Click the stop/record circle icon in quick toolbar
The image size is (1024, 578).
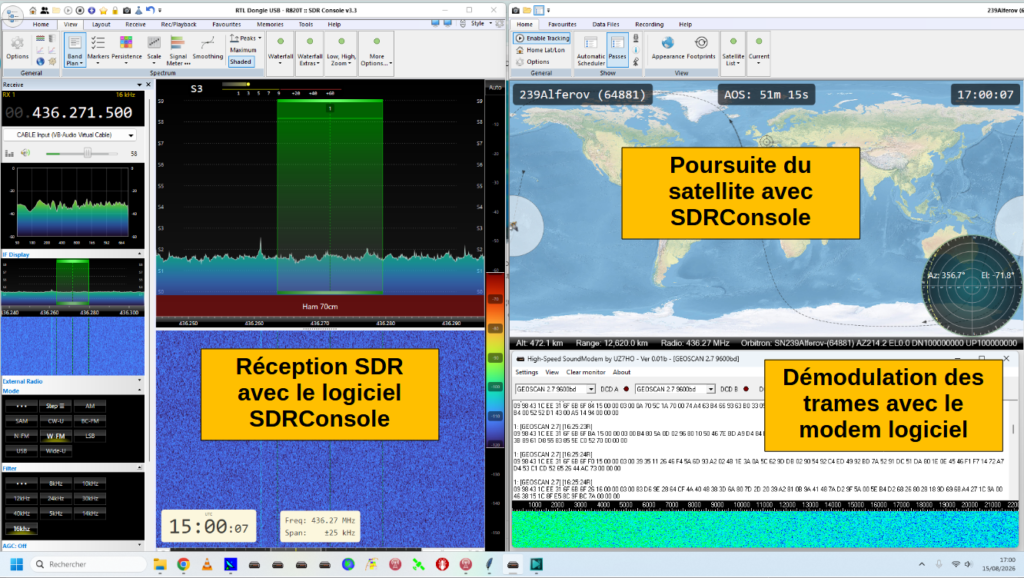click(80, 10)
